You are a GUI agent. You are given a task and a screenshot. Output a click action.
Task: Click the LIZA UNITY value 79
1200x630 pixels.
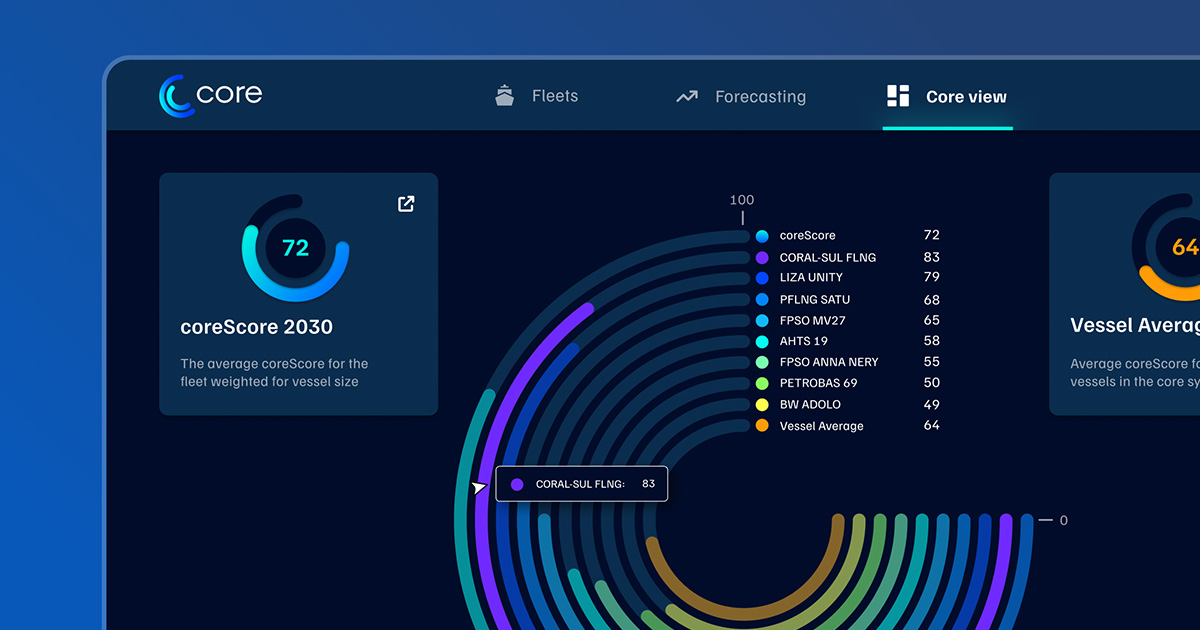pos(931,278)
